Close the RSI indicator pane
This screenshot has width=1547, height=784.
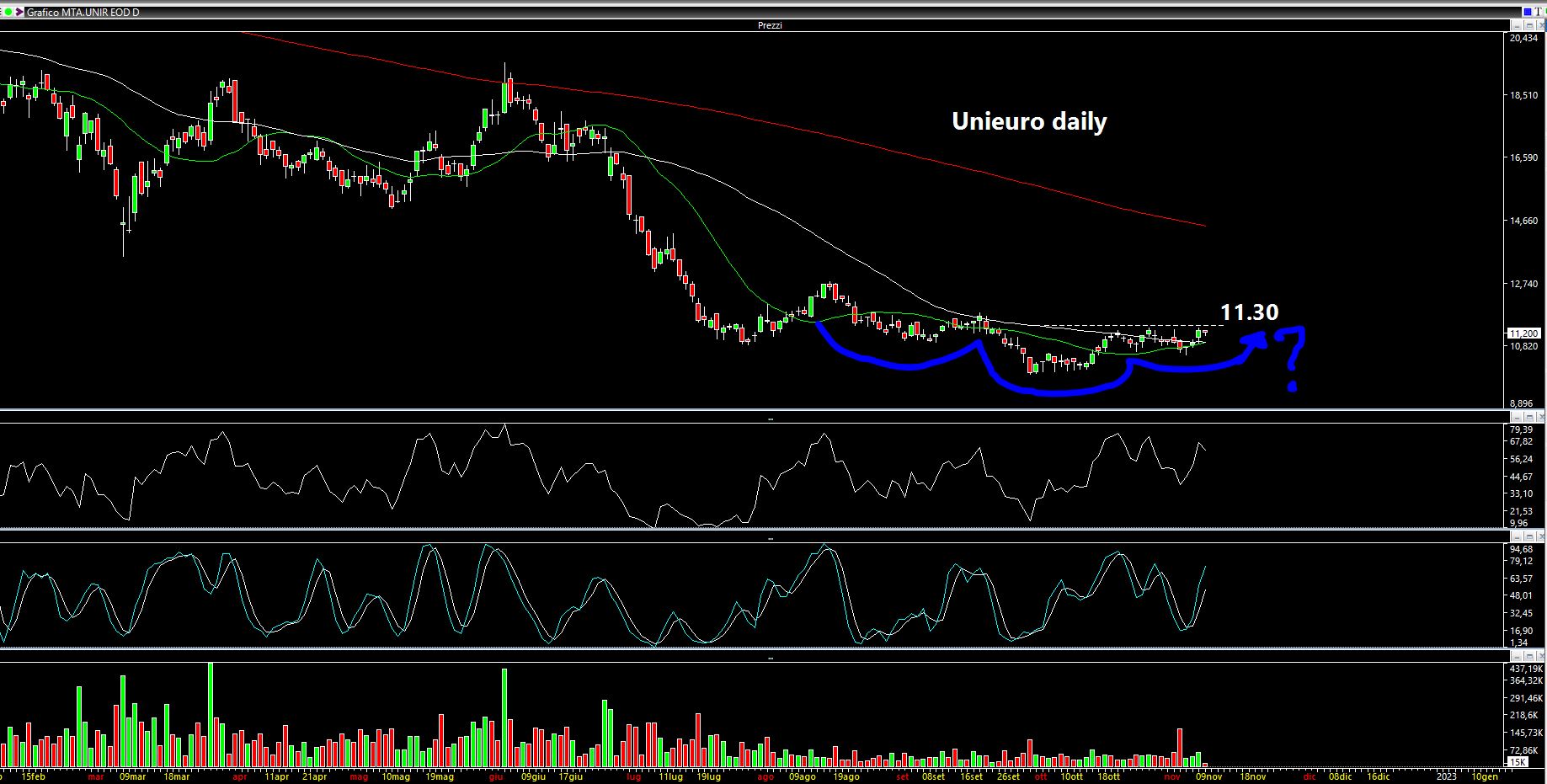(x=1541, y=417)
